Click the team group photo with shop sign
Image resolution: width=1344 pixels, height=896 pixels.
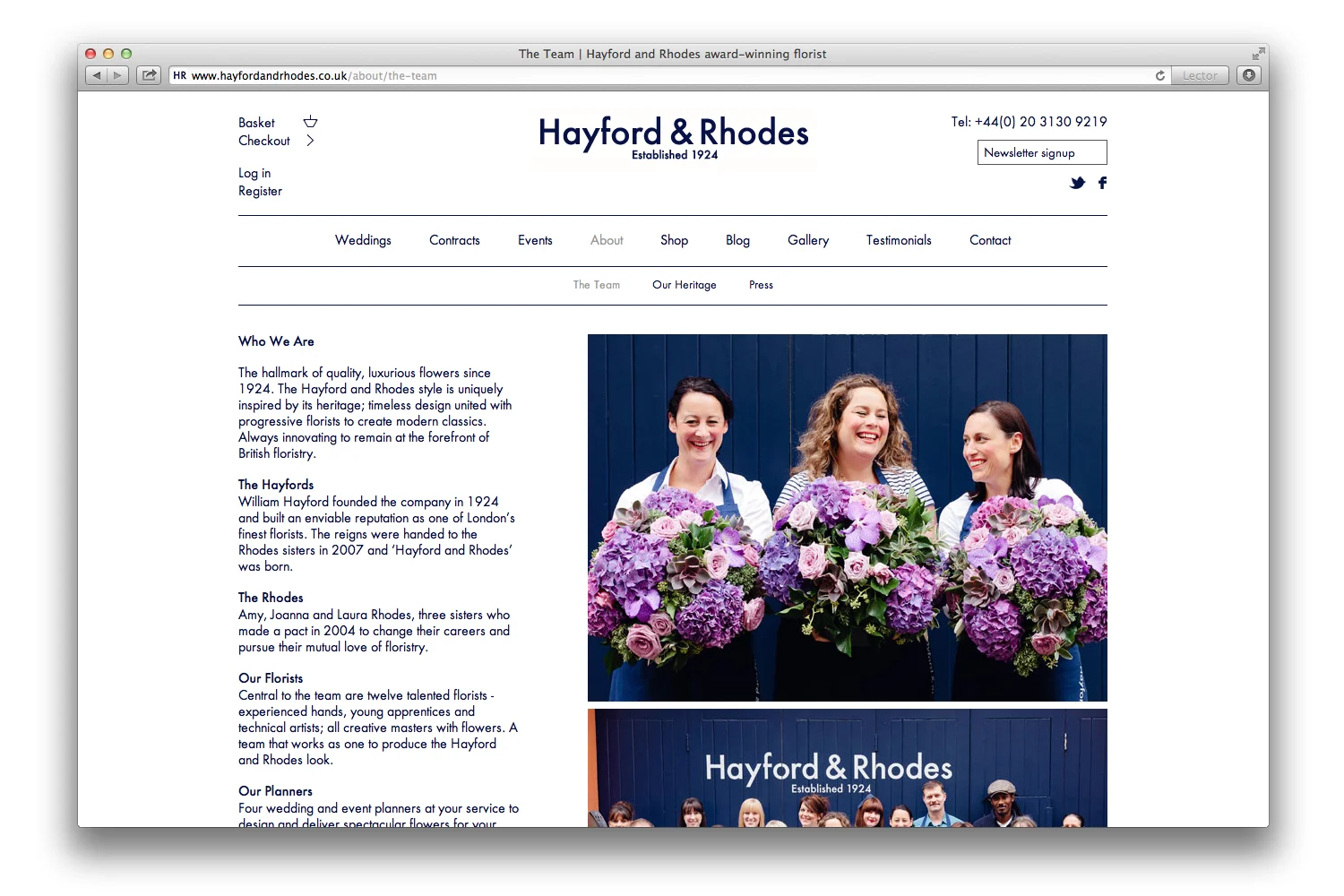click(x=848, y=768)
